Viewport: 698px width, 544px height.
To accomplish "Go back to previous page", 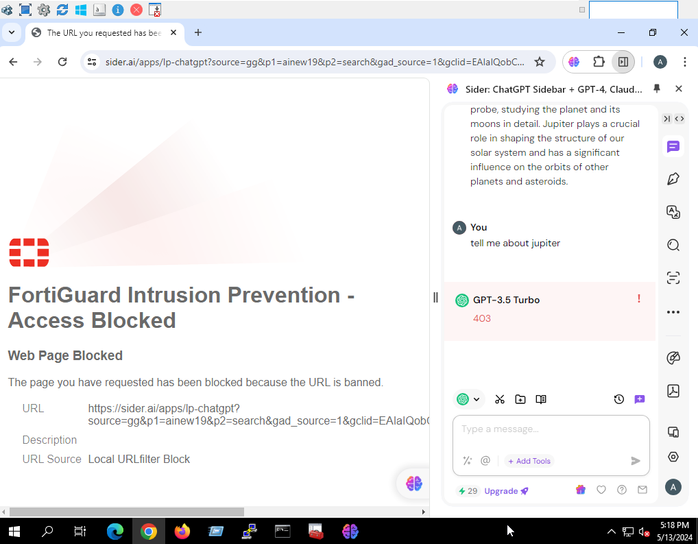I will point(13,62).
